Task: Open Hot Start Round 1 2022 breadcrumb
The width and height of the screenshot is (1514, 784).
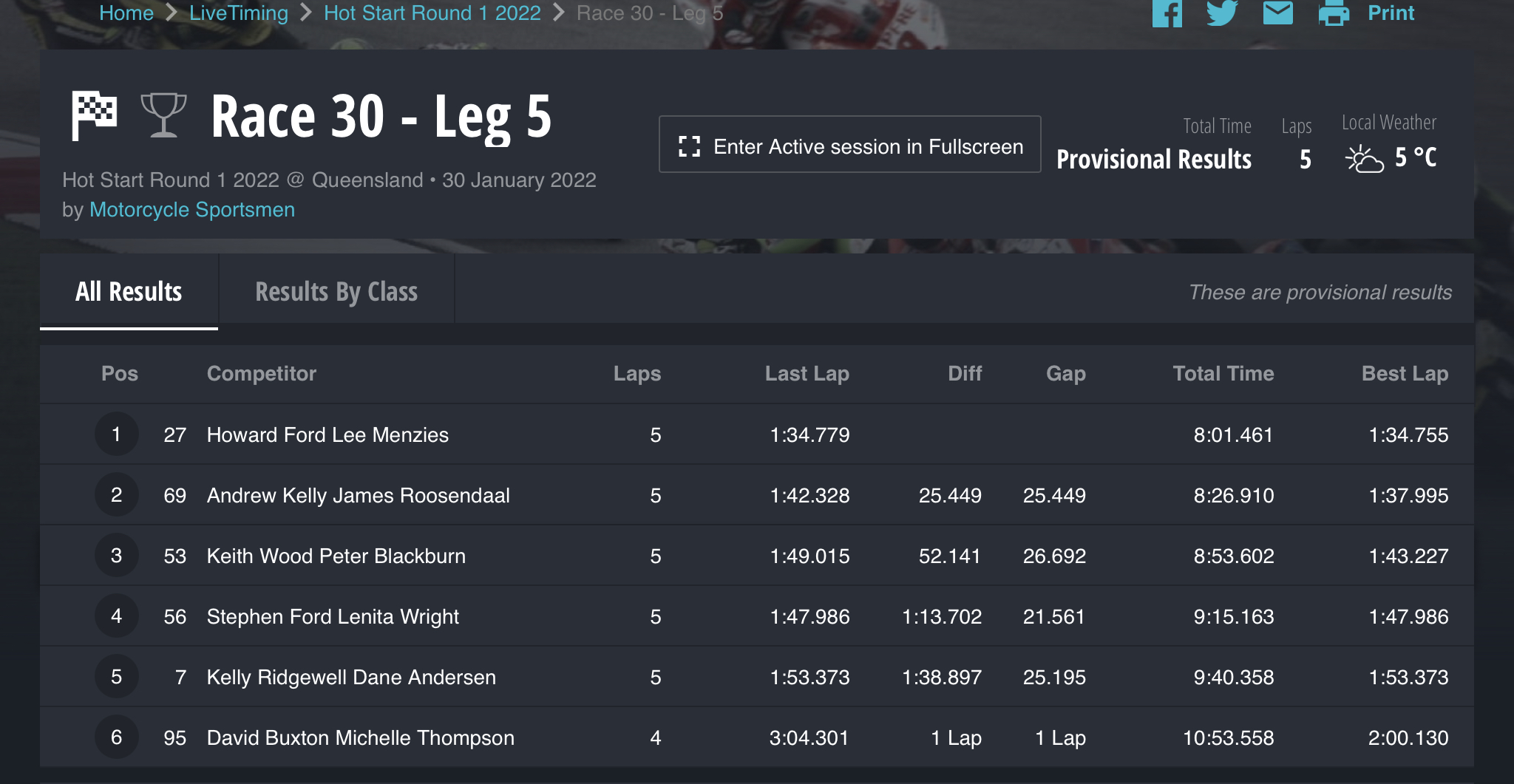Action: [432, 13]
